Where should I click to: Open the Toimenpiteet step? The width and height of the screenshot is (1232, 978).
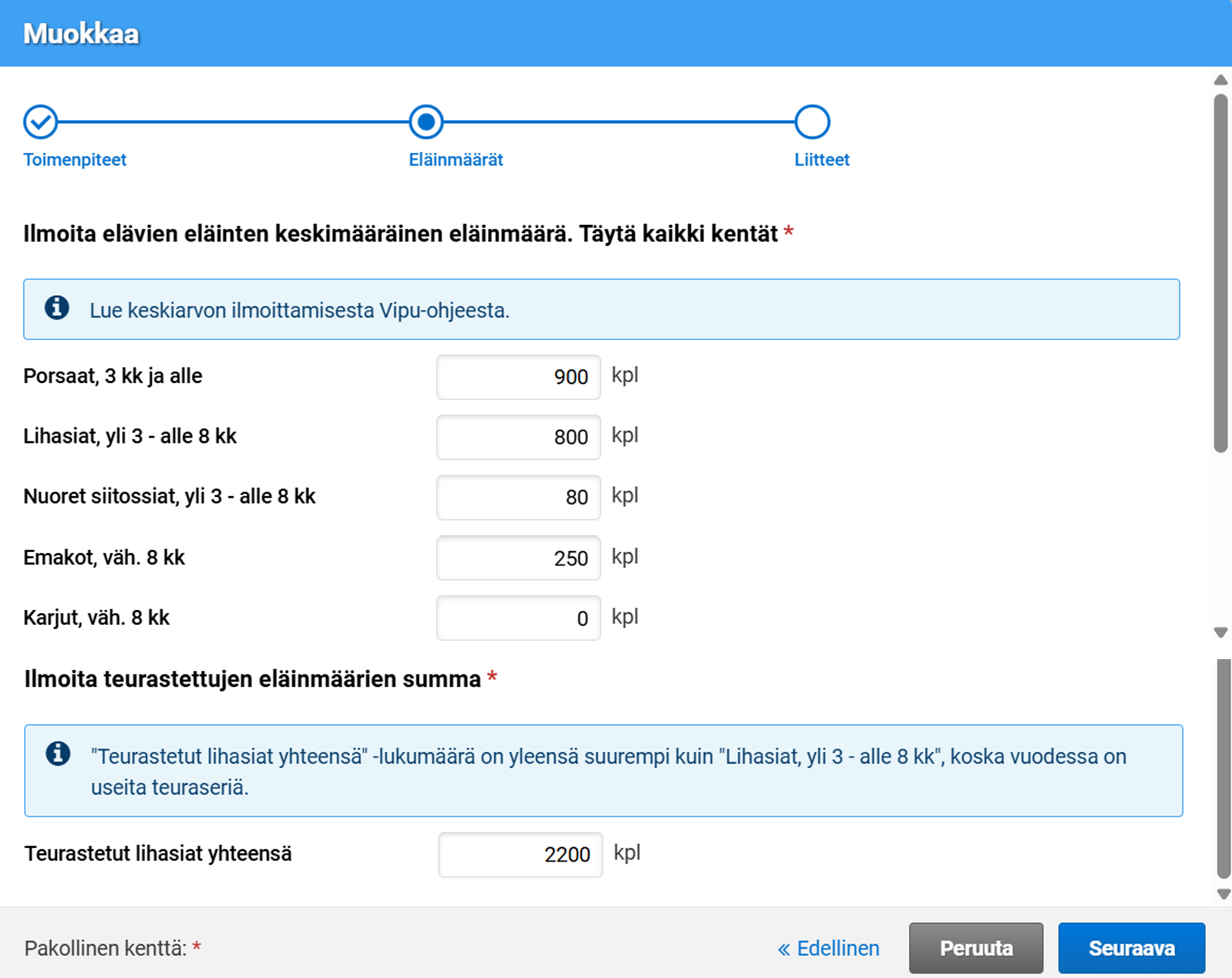click(x=74, y=160)
